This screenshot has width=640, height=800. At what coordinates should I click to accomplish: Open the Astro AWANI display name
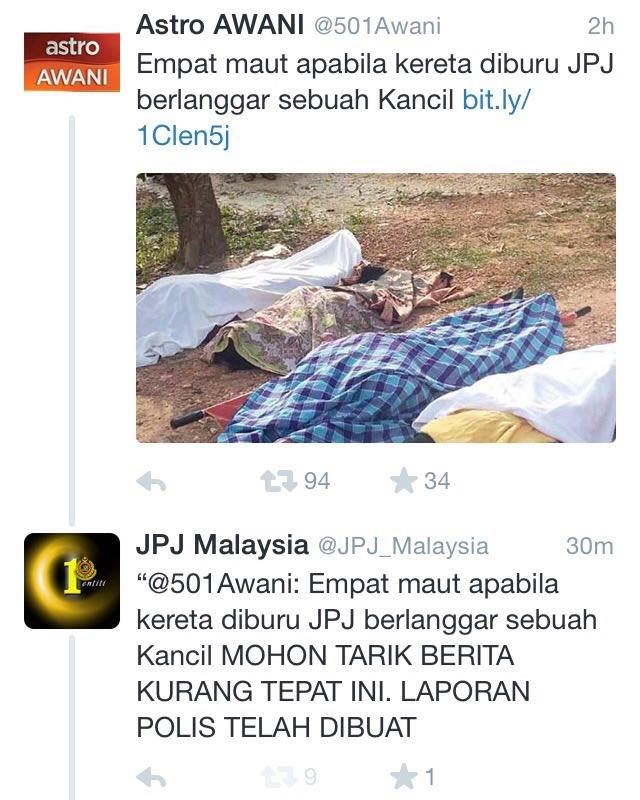tap(220, 25)
